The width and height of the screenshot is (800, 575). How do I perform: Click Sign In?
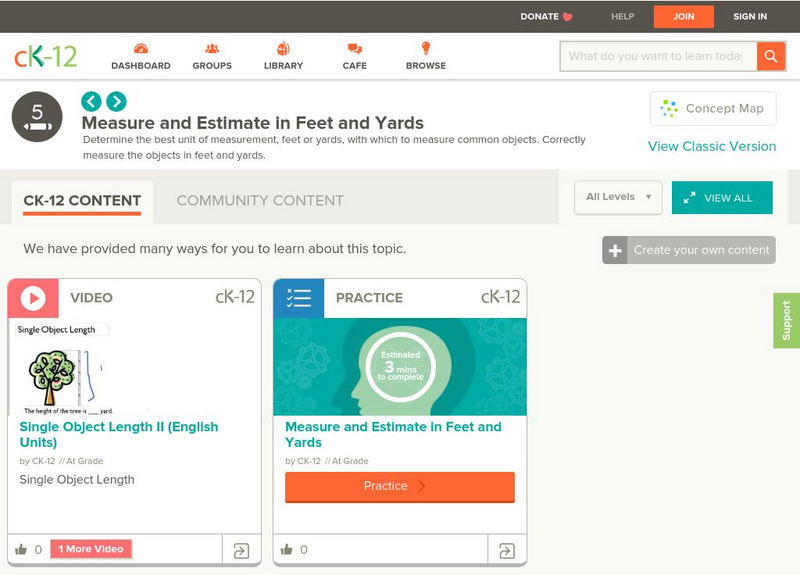pos(750,17)
